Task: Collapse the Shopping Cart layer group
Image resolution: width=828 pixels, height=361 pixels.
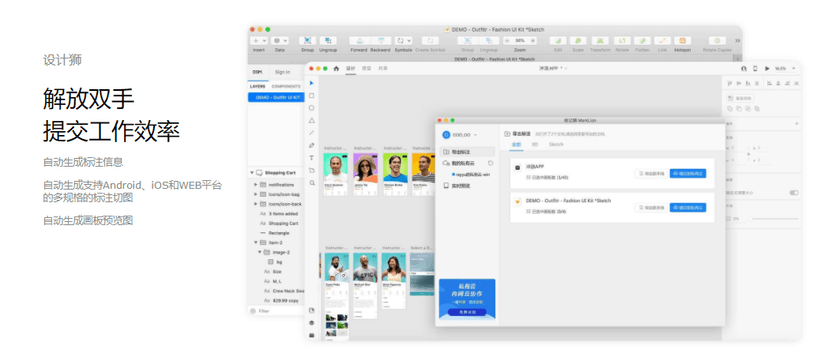Action: (x=252, y=173)
